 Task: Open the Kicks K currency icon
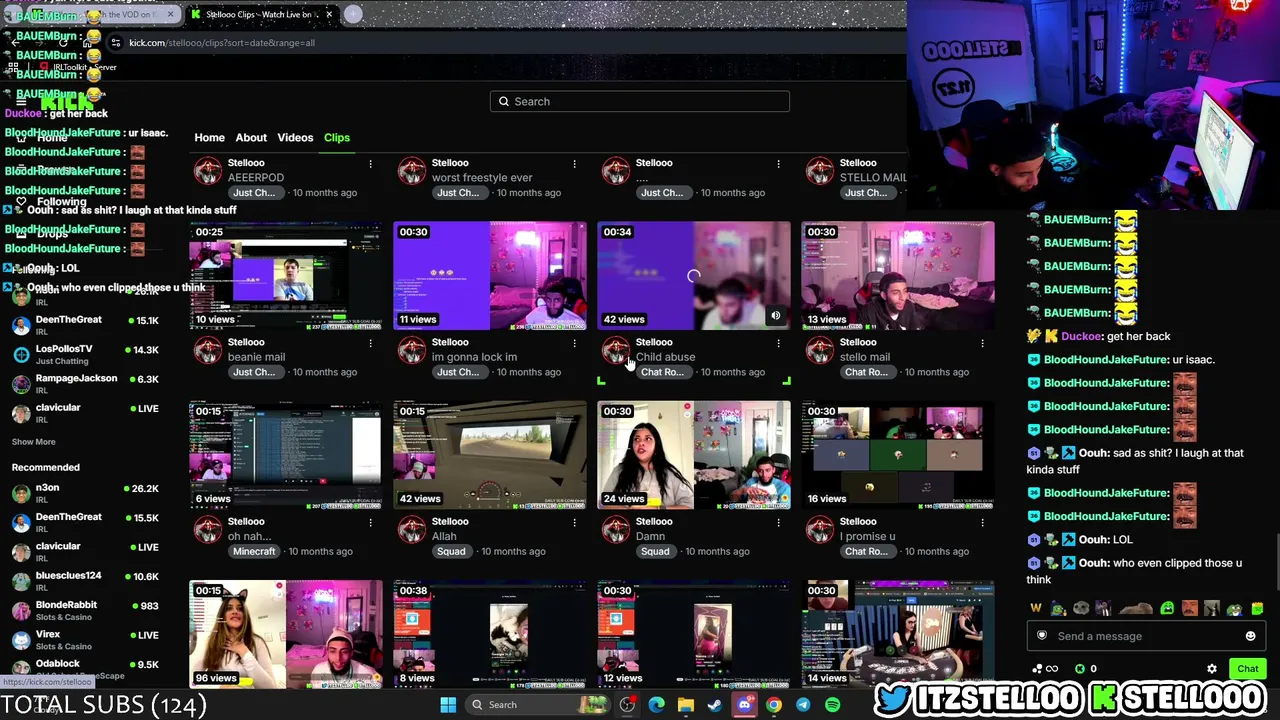[x=1079, y=669]
